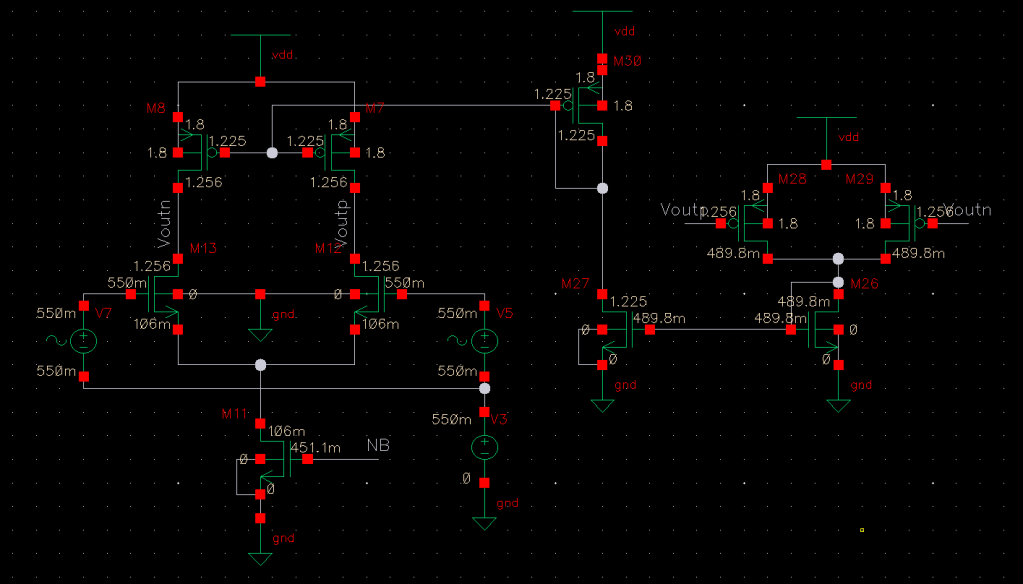Image resolution: width=1023 pixels, height=584 pixels.
Task: Select the V7 AC voltage source
Action: [84, 340]
